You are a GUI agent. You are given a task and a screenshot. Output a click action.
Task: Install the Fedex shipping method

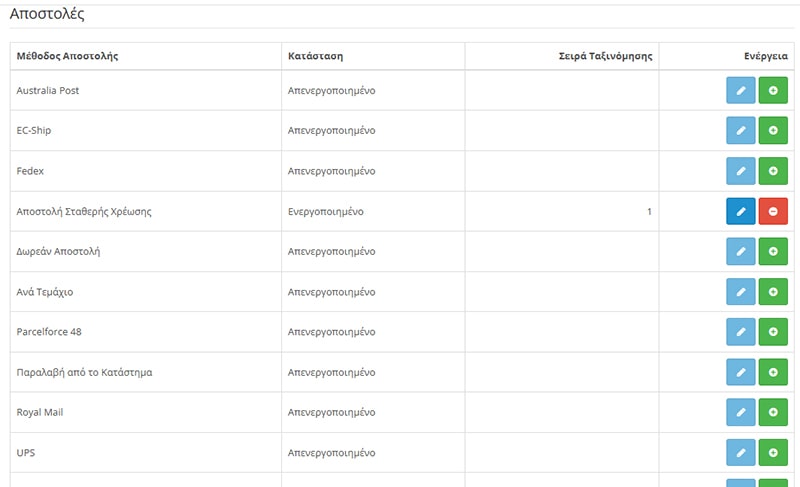[x=773, y=171]
